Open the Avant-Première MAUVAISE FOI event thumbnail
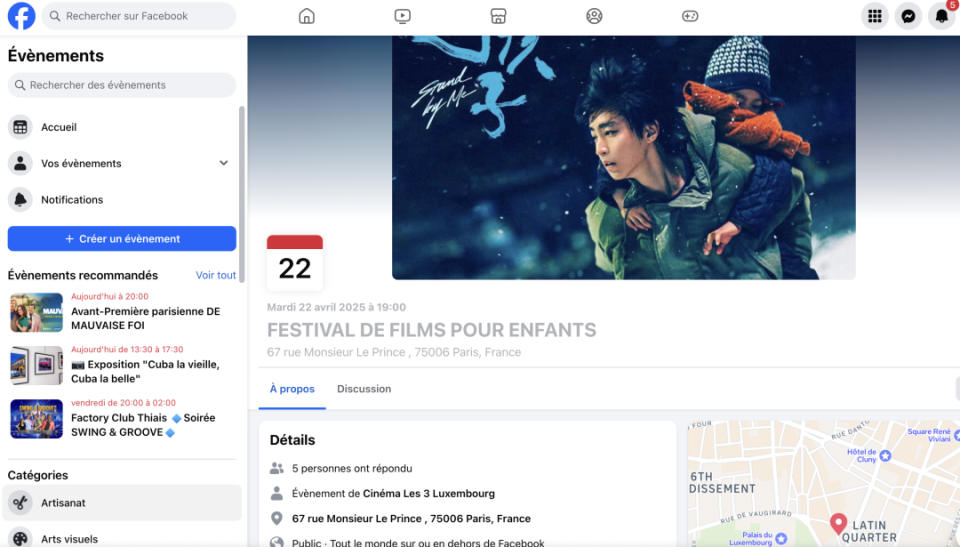 tap(36, 312)
